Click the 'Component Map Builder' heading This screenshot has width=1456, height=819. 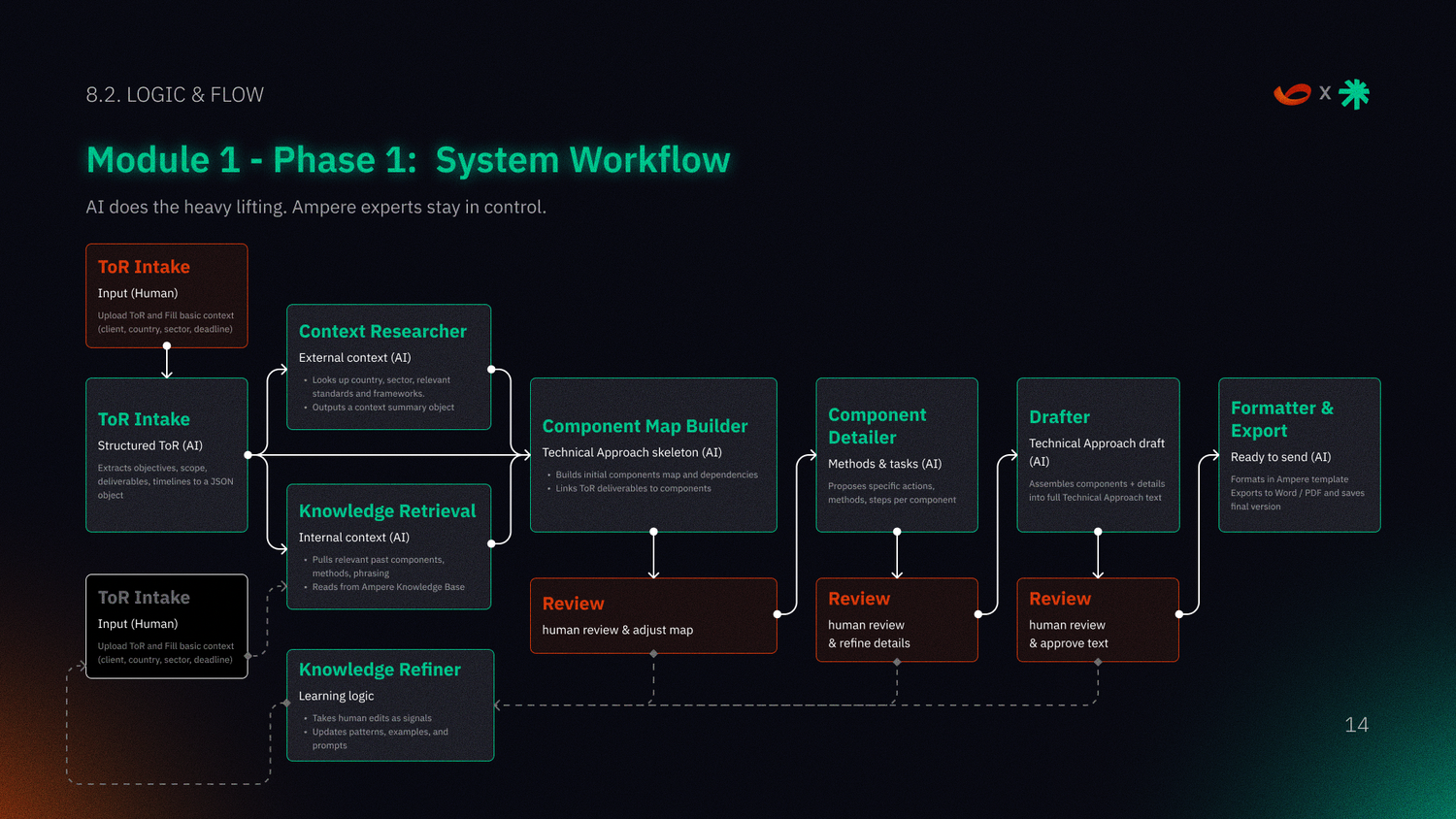[645, 426]
